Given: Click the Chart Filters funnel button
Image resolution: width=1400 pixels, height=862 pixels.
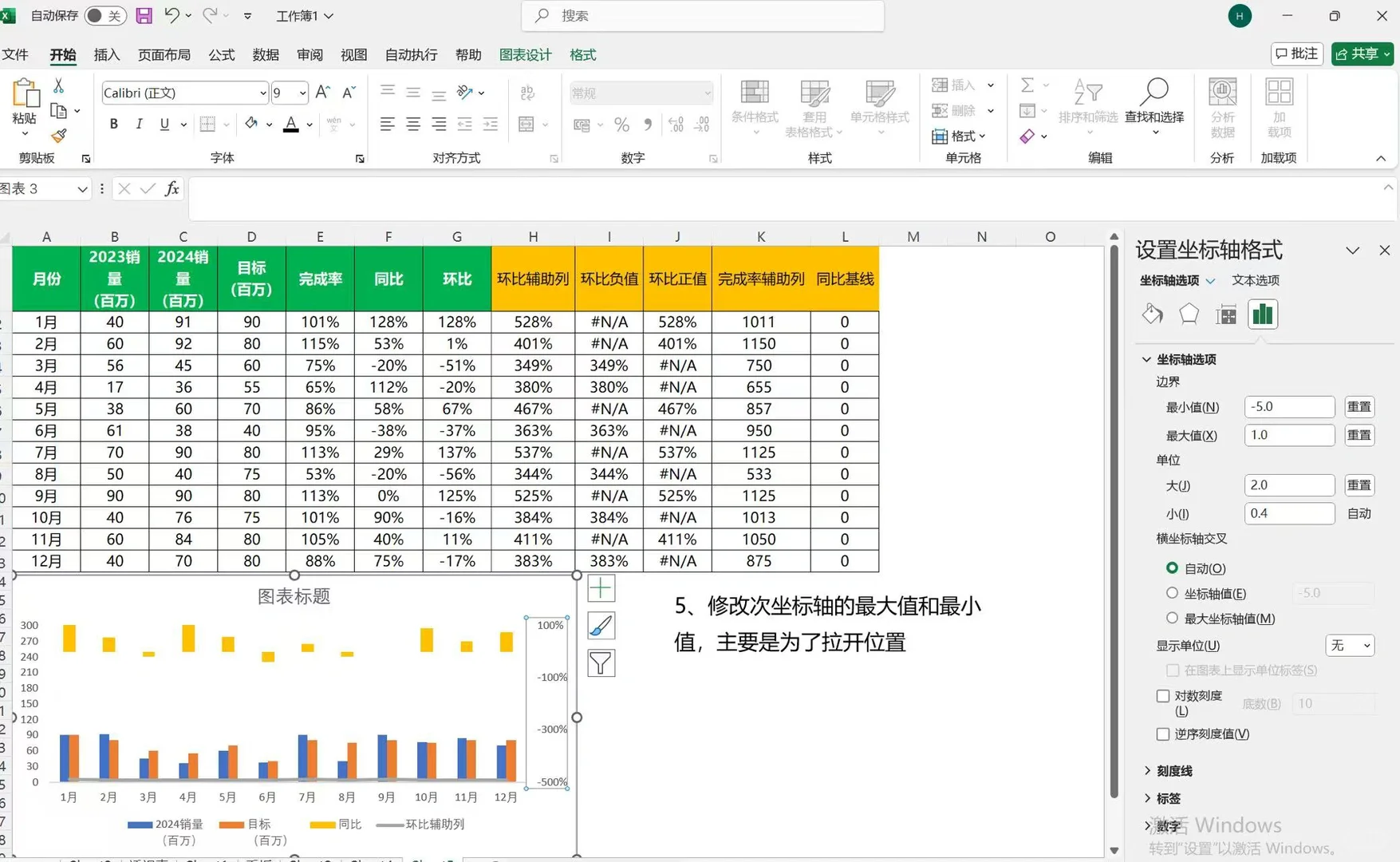Looking at the screenshot, I should point(601,663).
